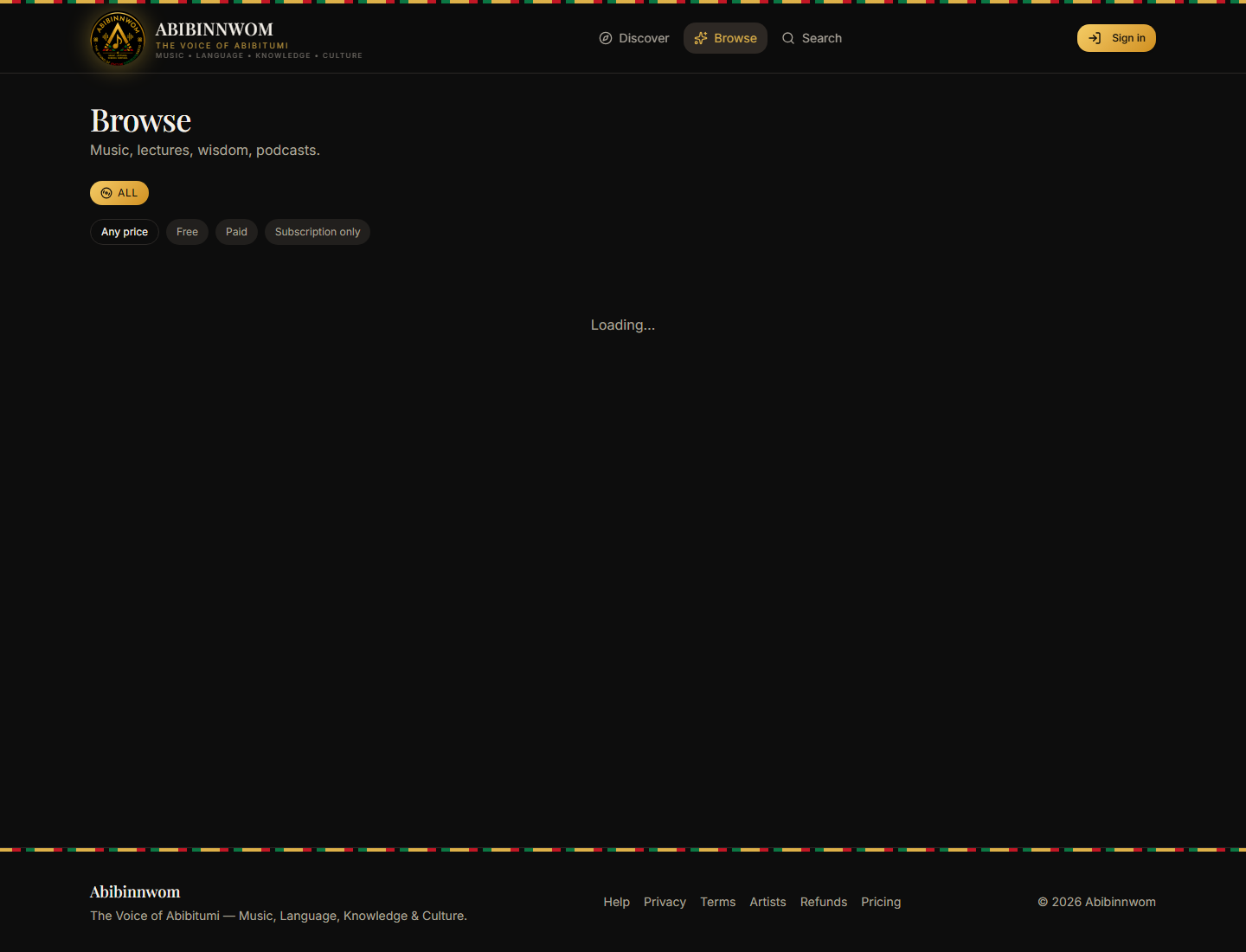
Task: Click the Browse page heading
Action: point(141,121)
